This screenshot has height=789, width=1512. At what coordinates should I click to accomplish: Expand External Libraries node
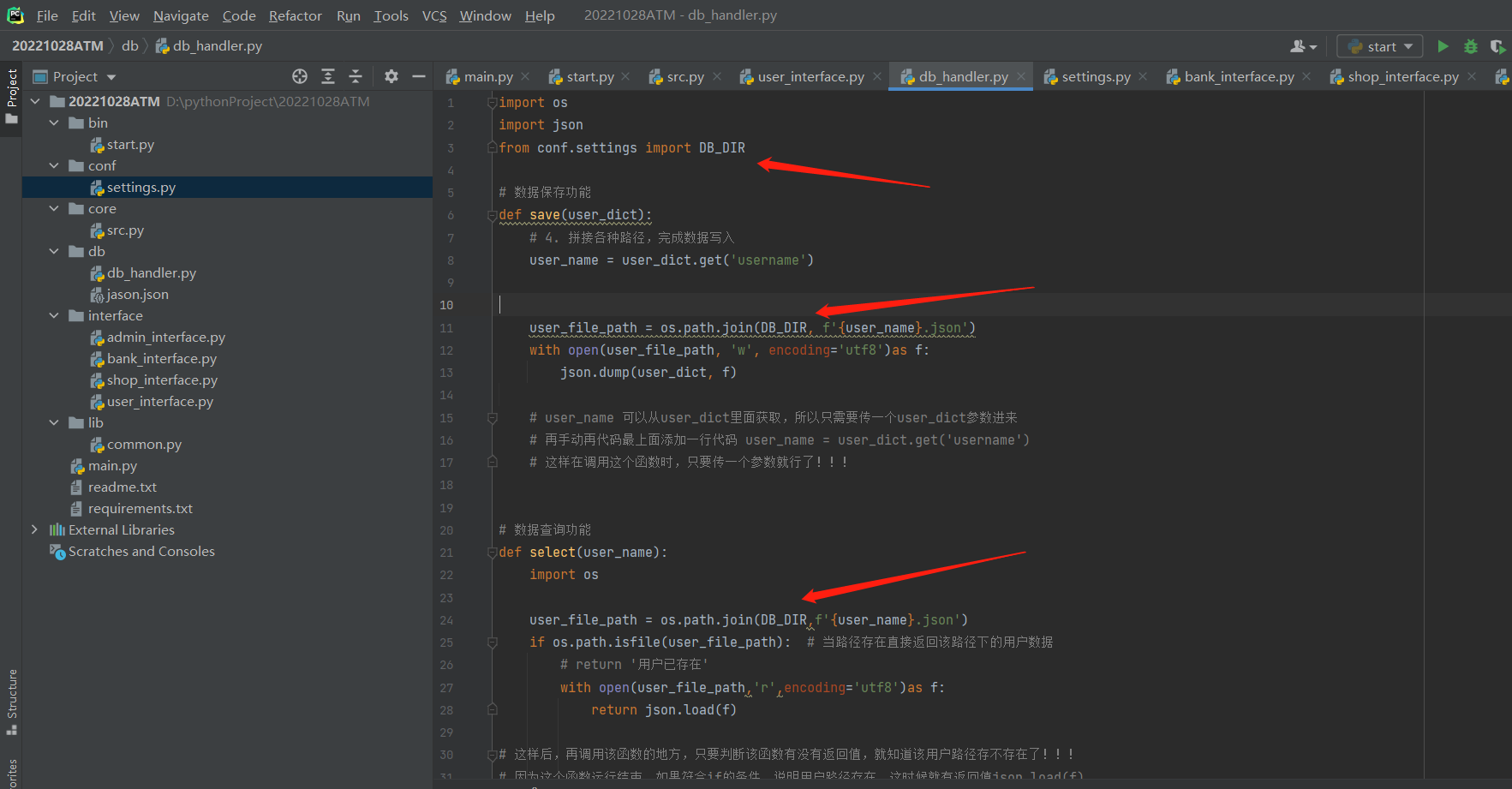(x=35, y=529)
